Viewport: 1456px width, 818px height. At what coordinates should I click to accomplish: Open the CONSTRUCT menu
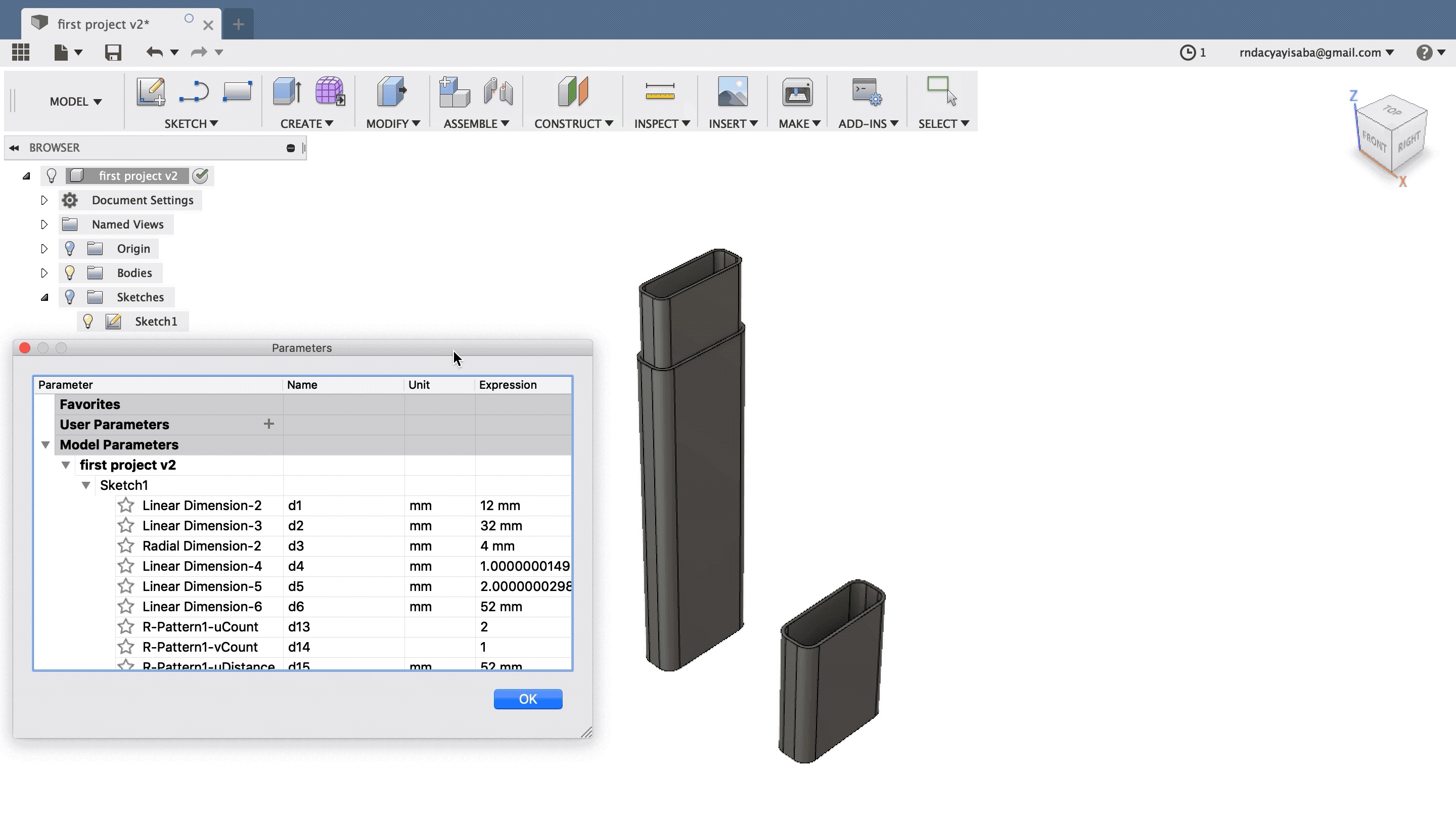(574, 124)
